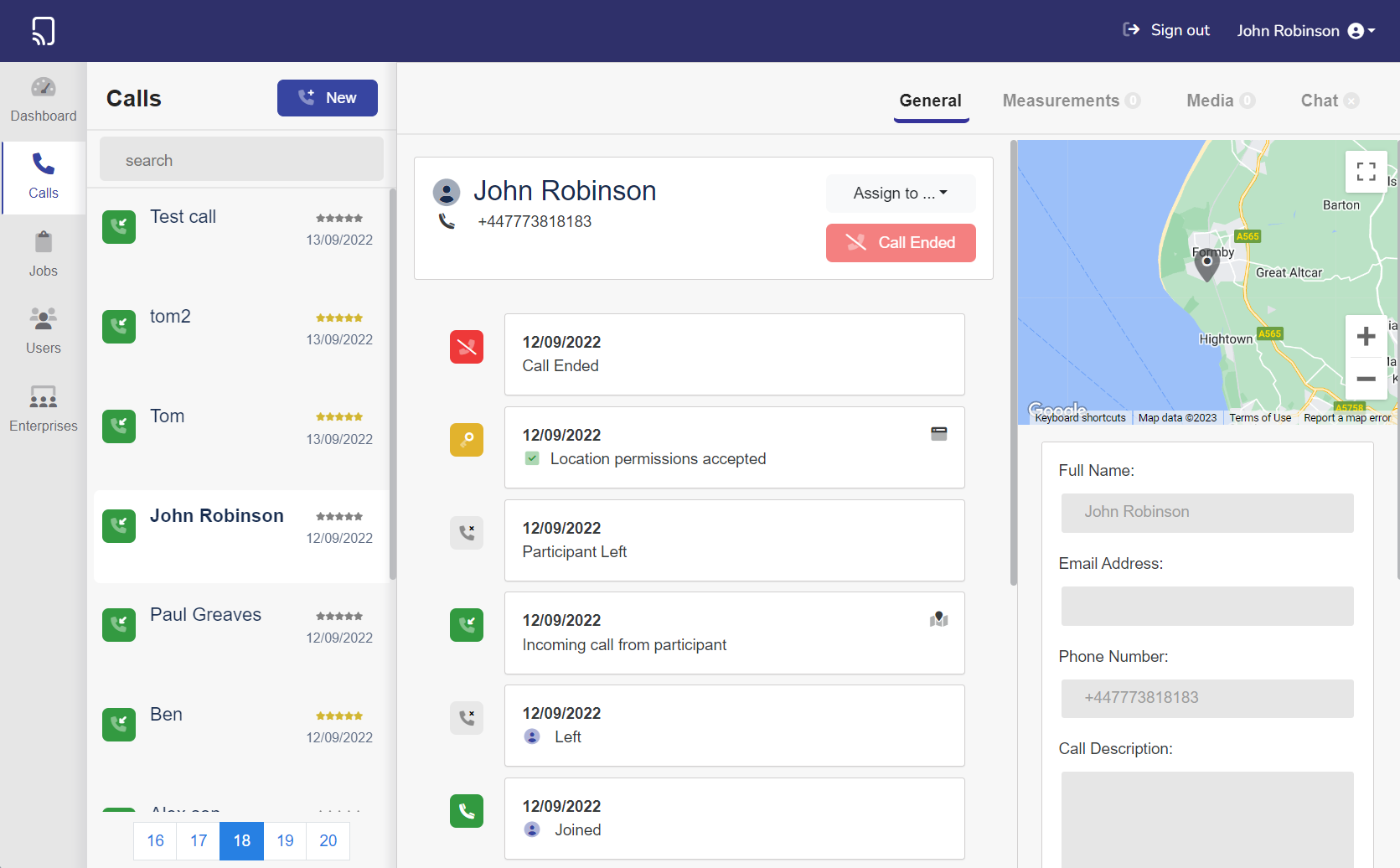Click the calls search field
The height and width of the screenshot is (868, 1400).
pyautogui.click(x=241, y=160)
